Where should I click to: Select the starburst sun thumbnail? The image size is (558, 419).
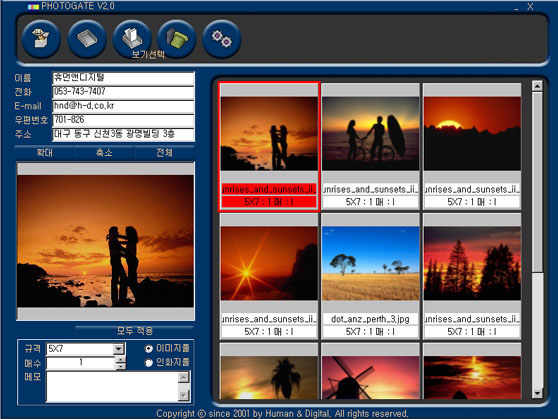(x=269, y=263)
